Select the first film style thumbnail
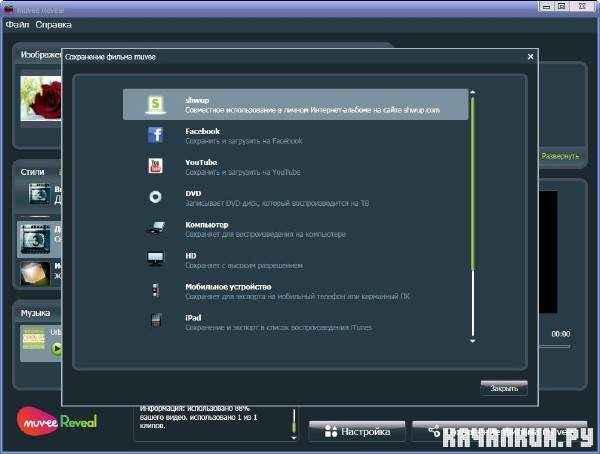The width and height of the screenshot is (600, 454). point(39,194)
